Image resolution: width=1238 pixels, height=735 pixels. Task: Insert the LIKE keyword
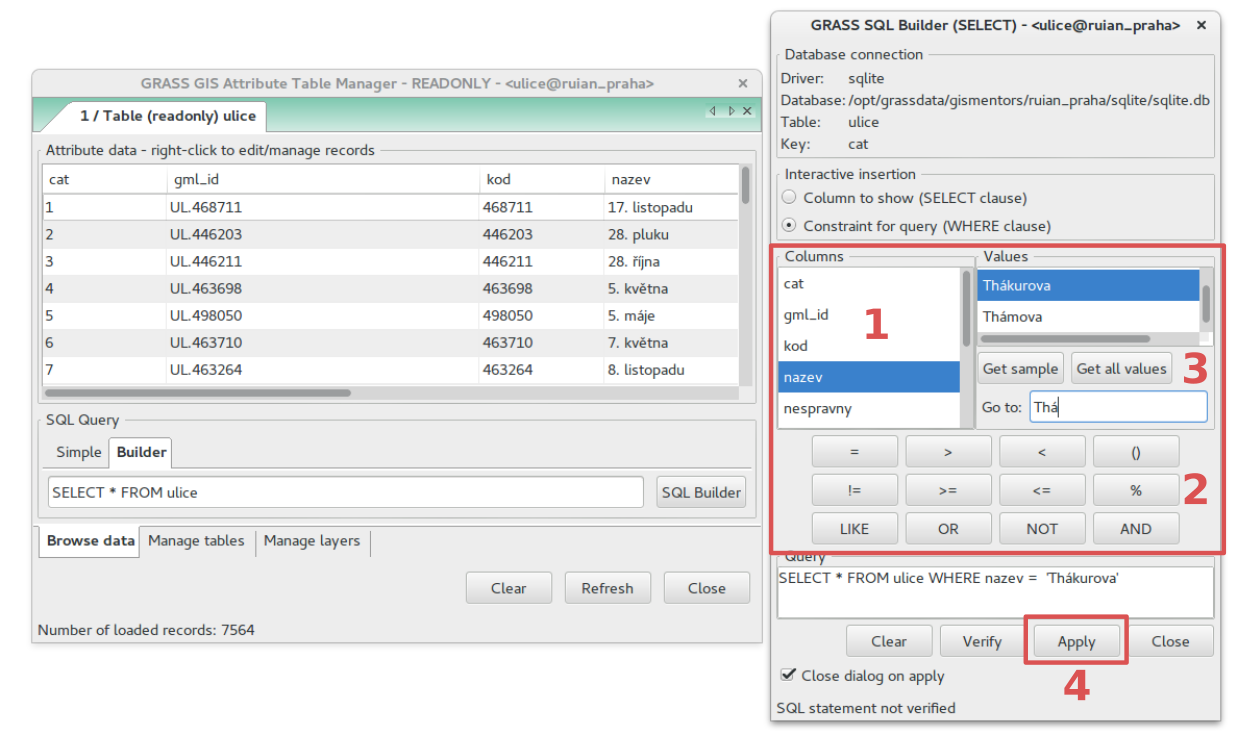click(854, 529)
